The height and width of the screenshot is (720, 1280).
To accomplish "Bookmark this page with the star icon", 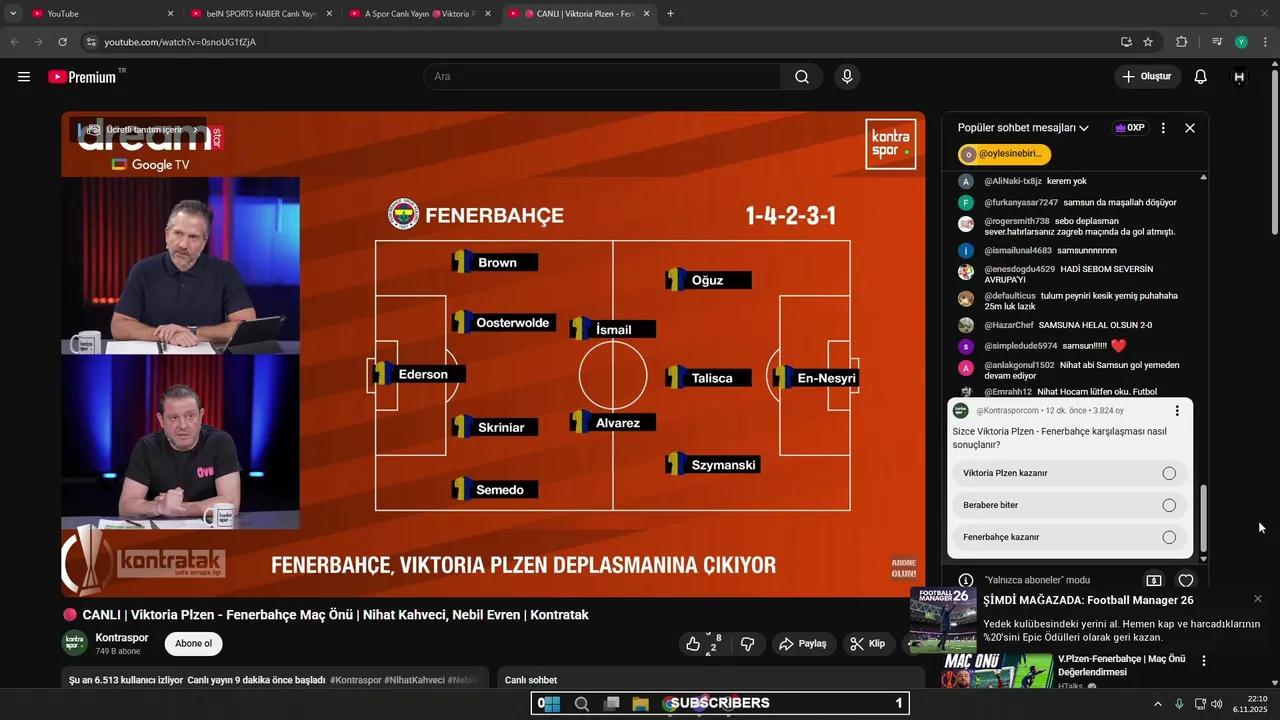I will coord(1148,42).
